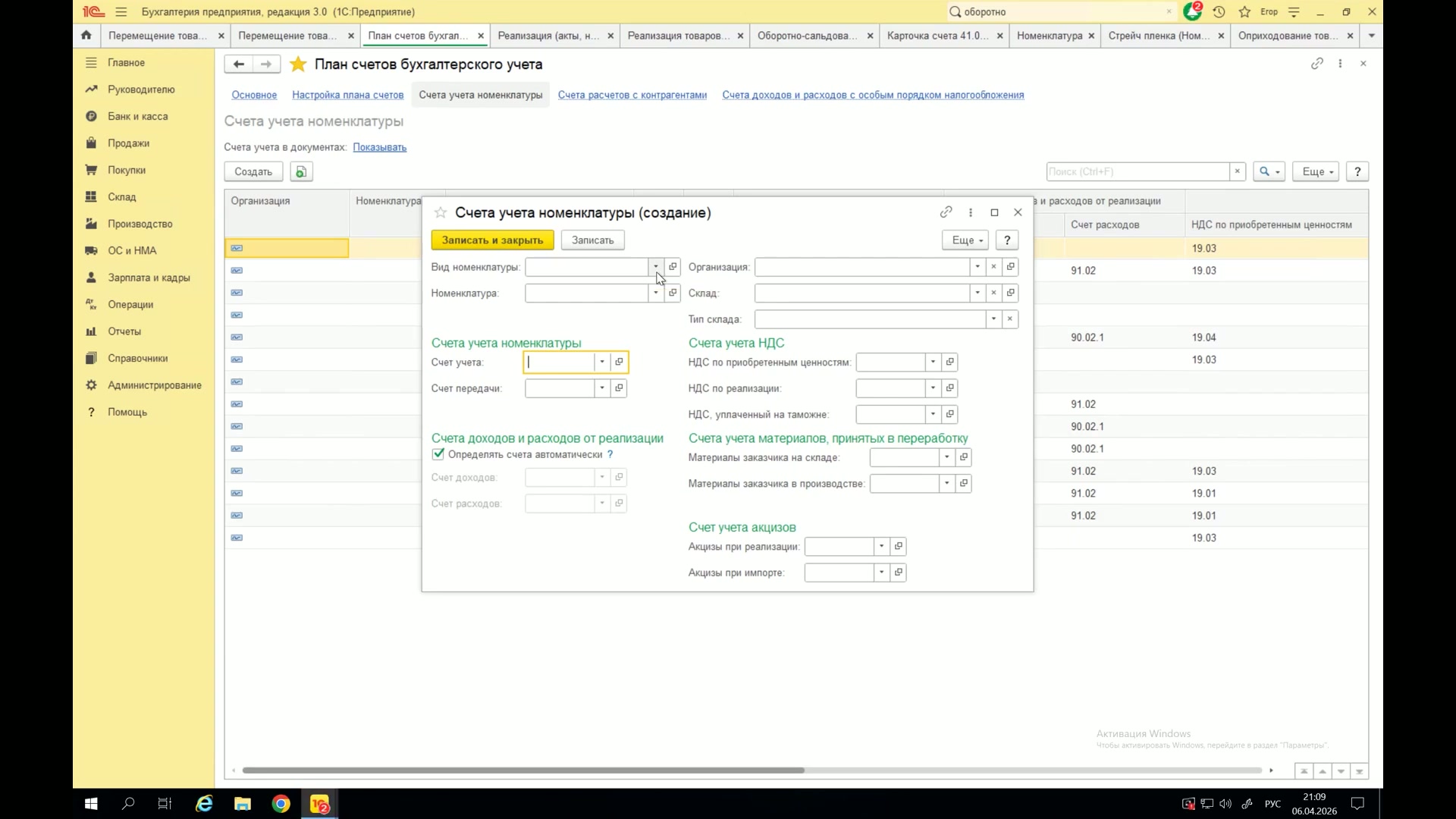This screenshot has height=819, width=1456.
Task: Expand Акцизы при импорте dropdown
Action: coord(881,573)
